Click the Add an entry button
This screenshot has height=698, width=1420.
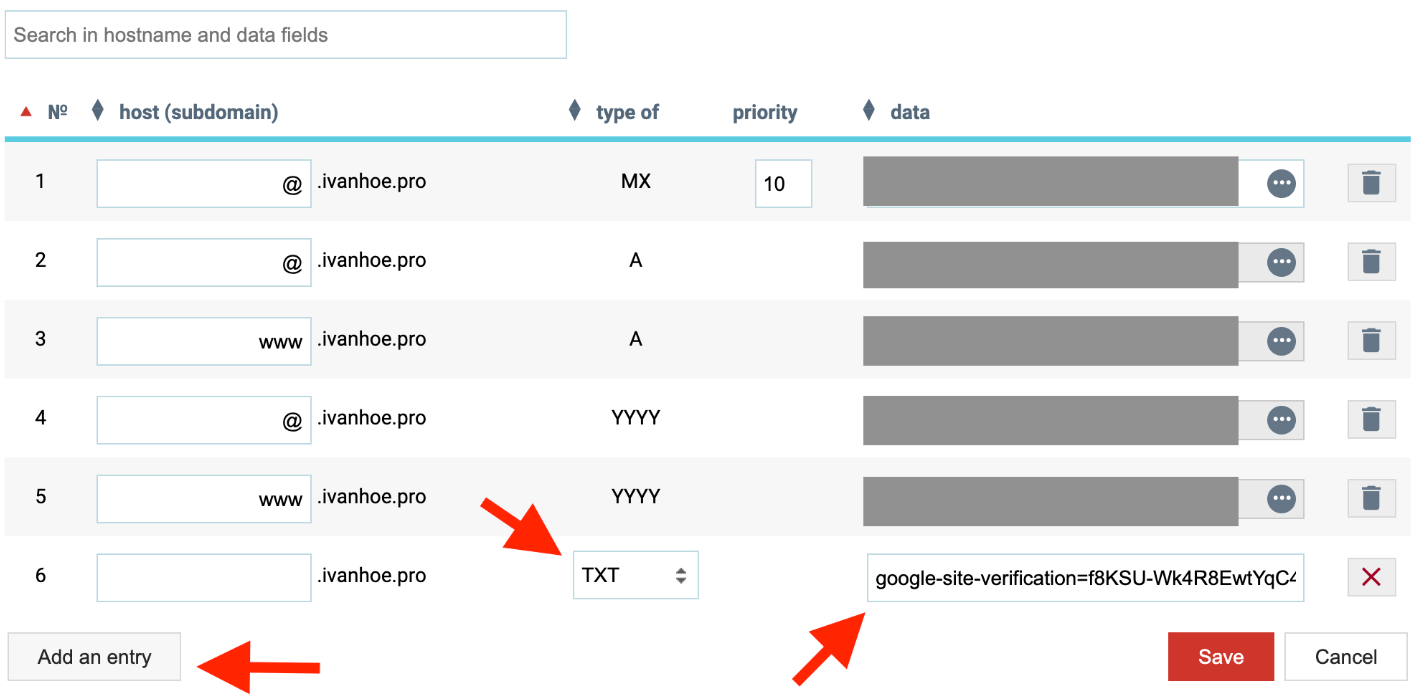point(94,657)
